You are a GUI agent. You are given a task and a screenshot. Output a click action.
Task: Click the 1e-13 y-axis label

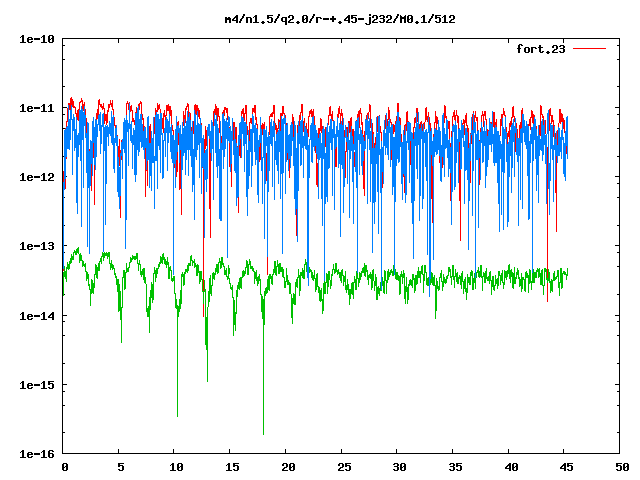click(37, 246)
